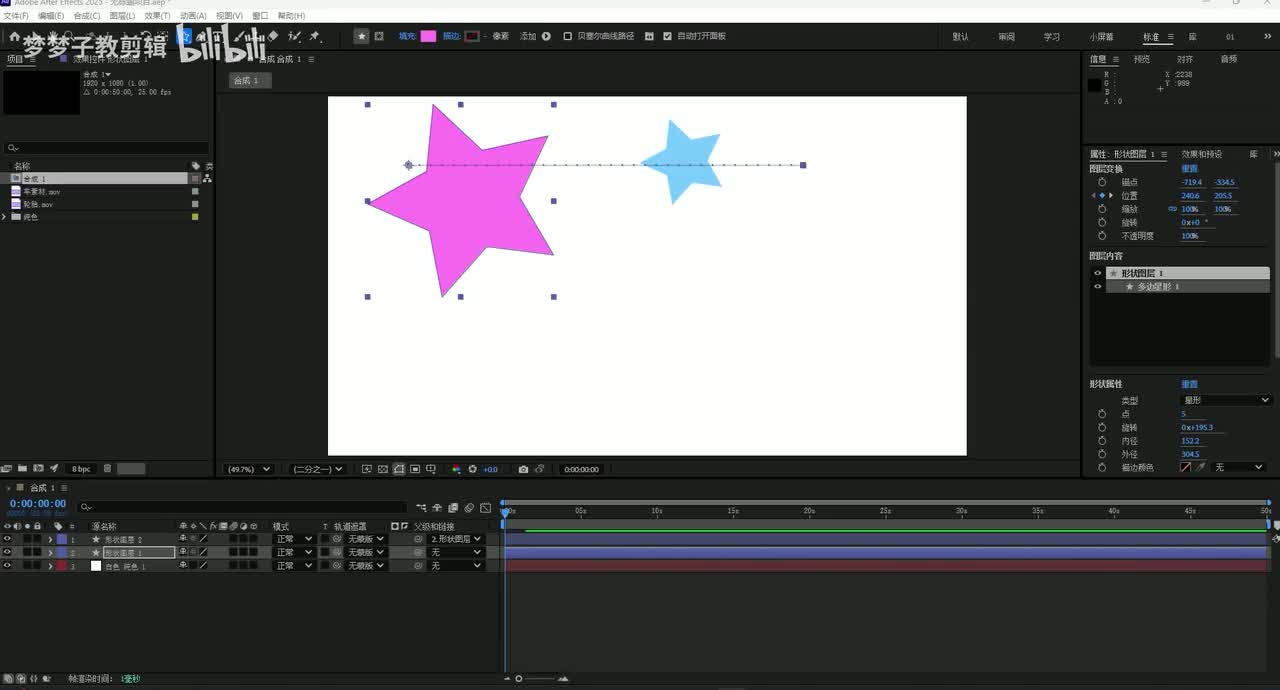Click the Add (添加) play-arrow button
The height and width of the screenshot is (690, 1280).
[x=546, y=36]
